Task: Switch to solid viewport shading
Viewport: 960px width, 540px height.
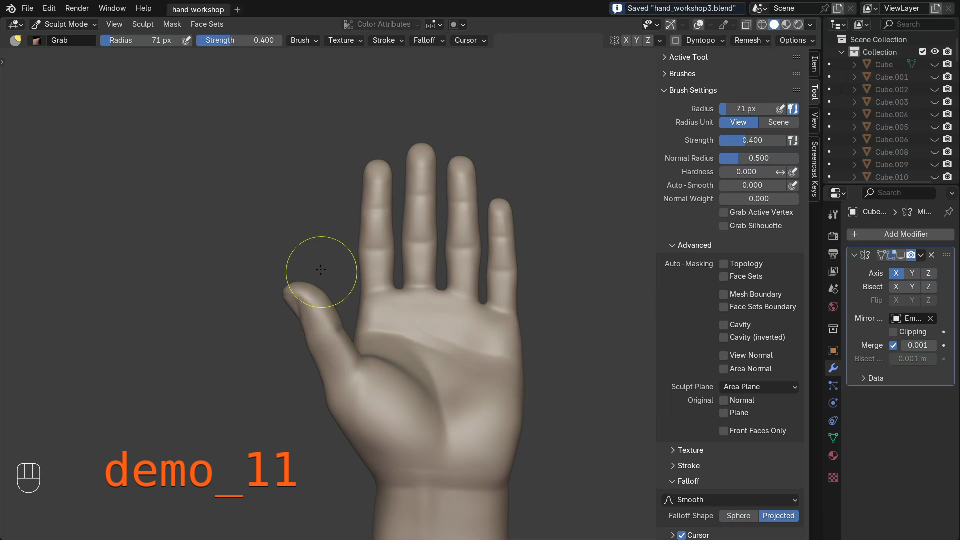Action: 774,24
